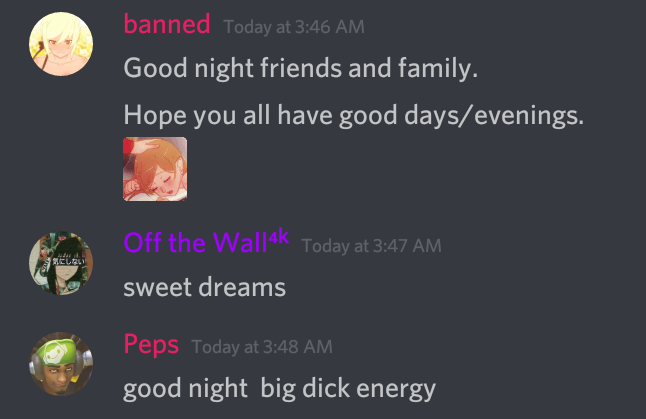Open Peps' green headphones avatar
This screenshot has height=419, width=646.
click(61, 364)
